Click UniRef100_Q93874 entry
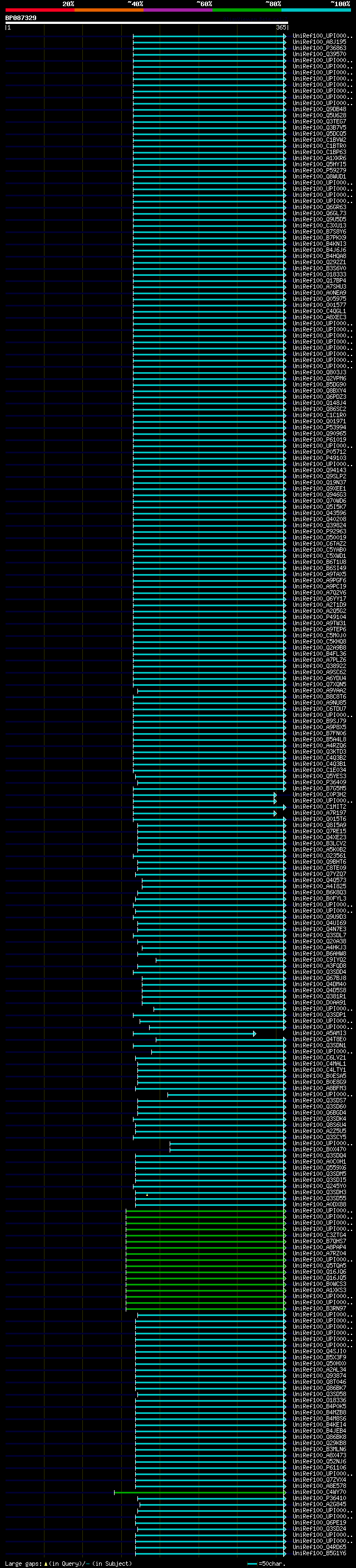Image resolution: width=356 pixels, height=1568 pixels. [x=319, y=1376]
